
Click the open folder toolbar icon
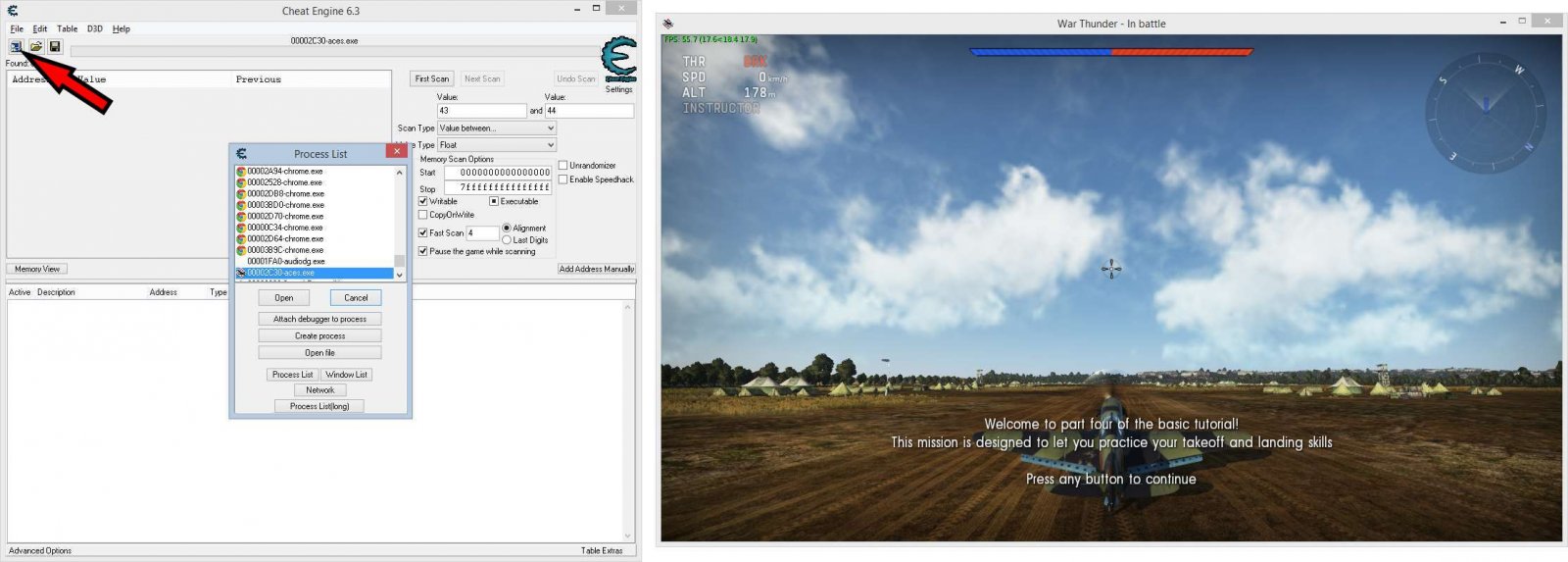(35, 46)
